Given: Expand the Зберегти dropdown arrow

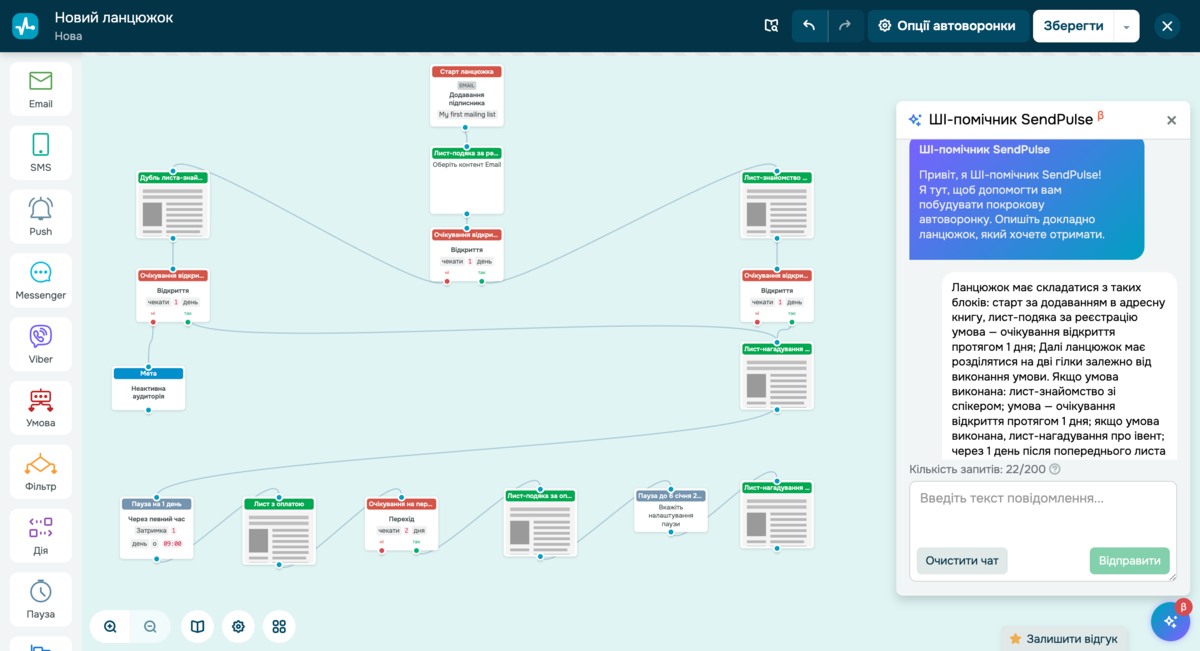Looking at the screenshot, I should 1127,26.
